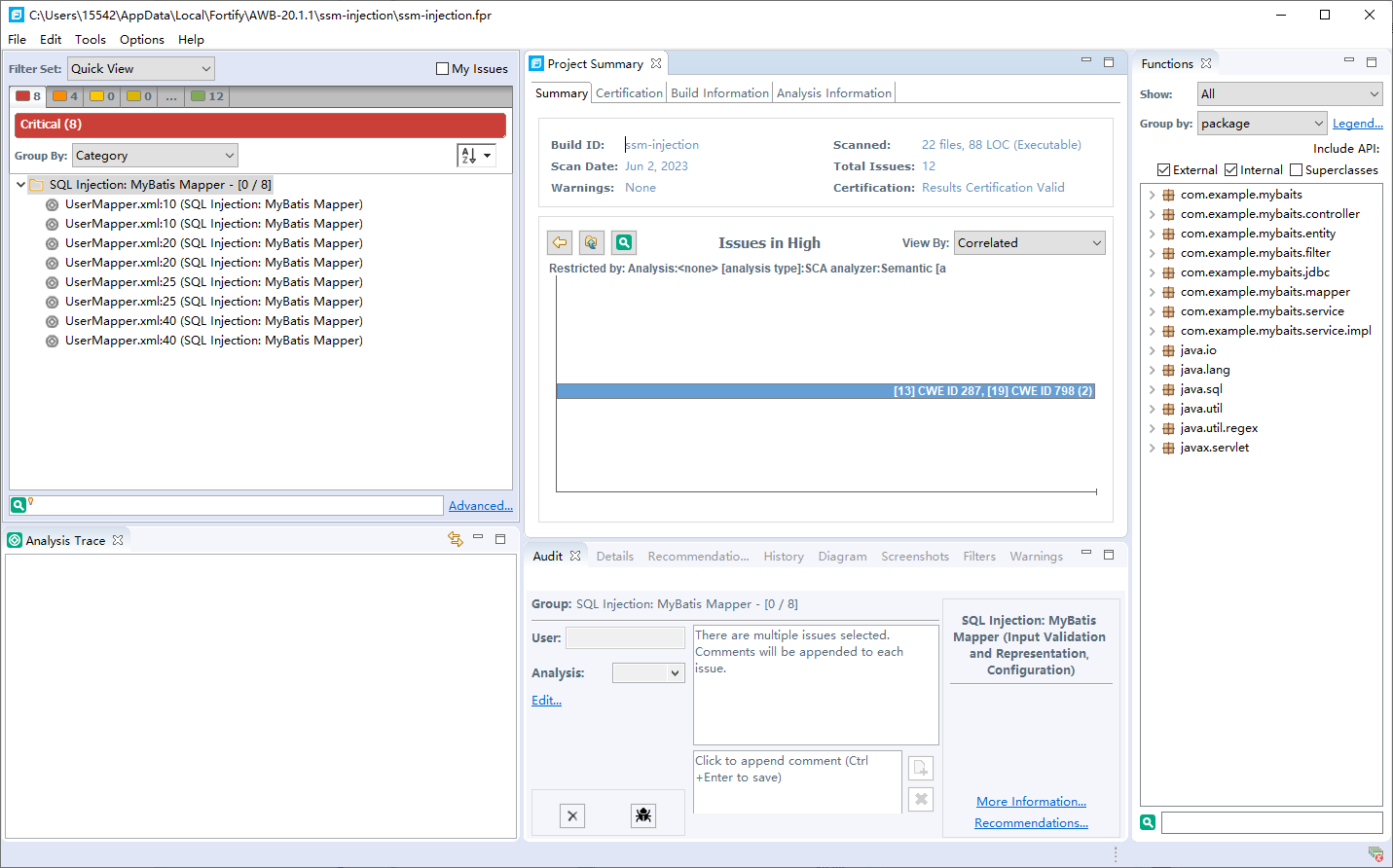
Task: Minimize the Analysis Trace panel
Action: [478, 537]
